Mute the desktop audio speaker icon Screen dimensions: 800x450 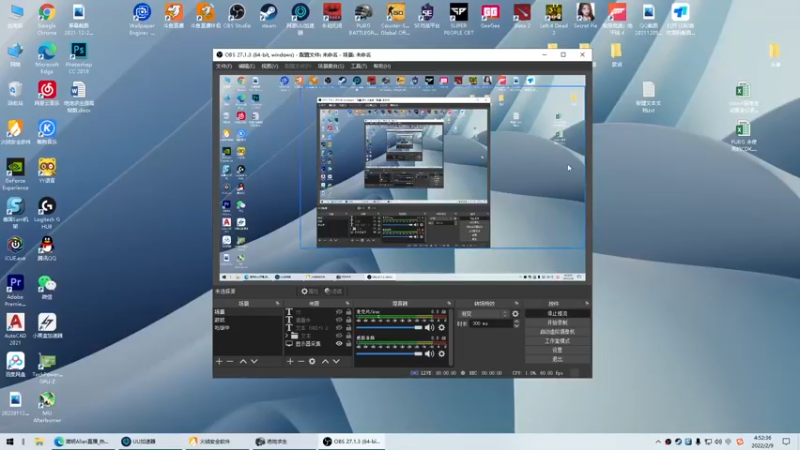click(430, 354)
